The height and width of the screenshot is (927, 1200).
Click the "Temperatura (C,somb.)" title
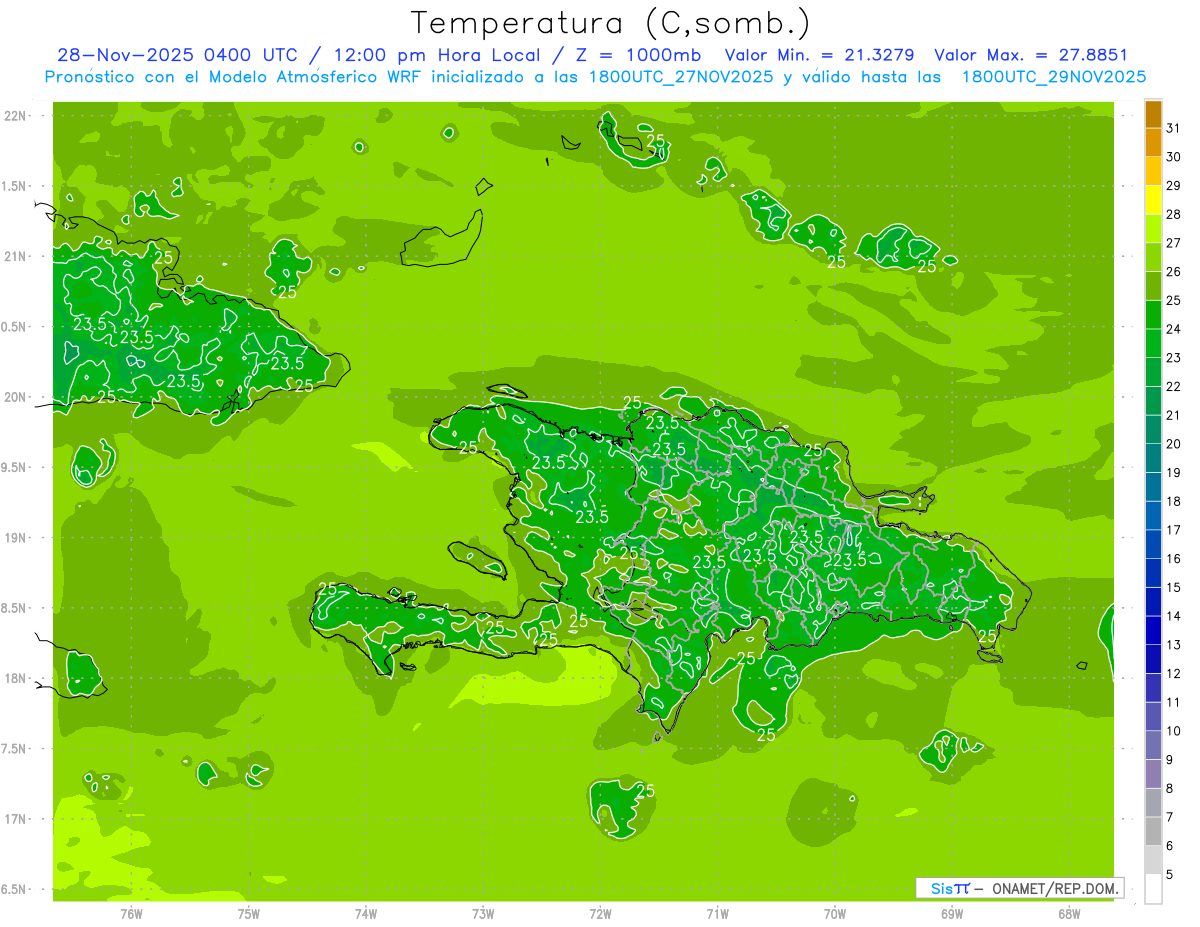611,23
